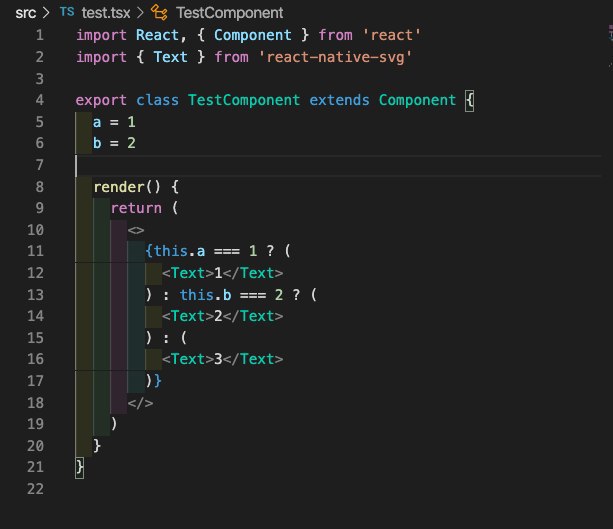Click line number 8 in the gutter

point(39,187)
